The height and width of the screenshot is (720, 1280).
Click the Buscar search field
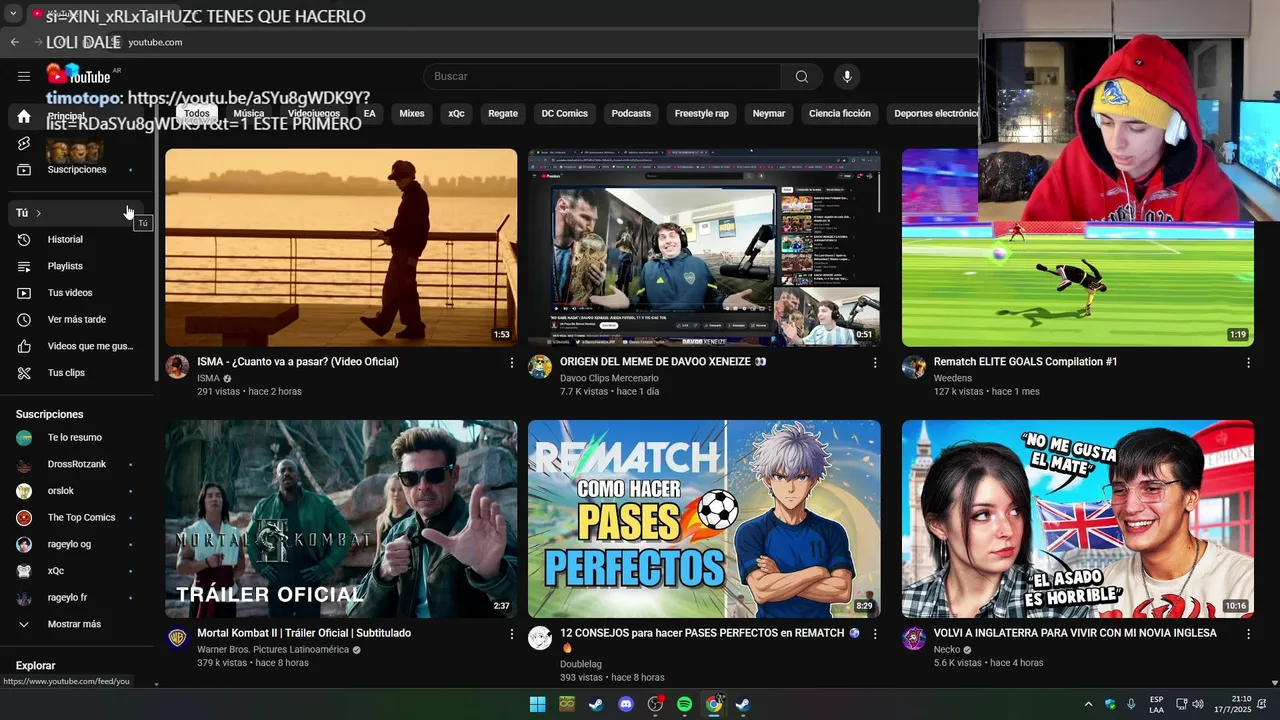click(x=602, y=77)
